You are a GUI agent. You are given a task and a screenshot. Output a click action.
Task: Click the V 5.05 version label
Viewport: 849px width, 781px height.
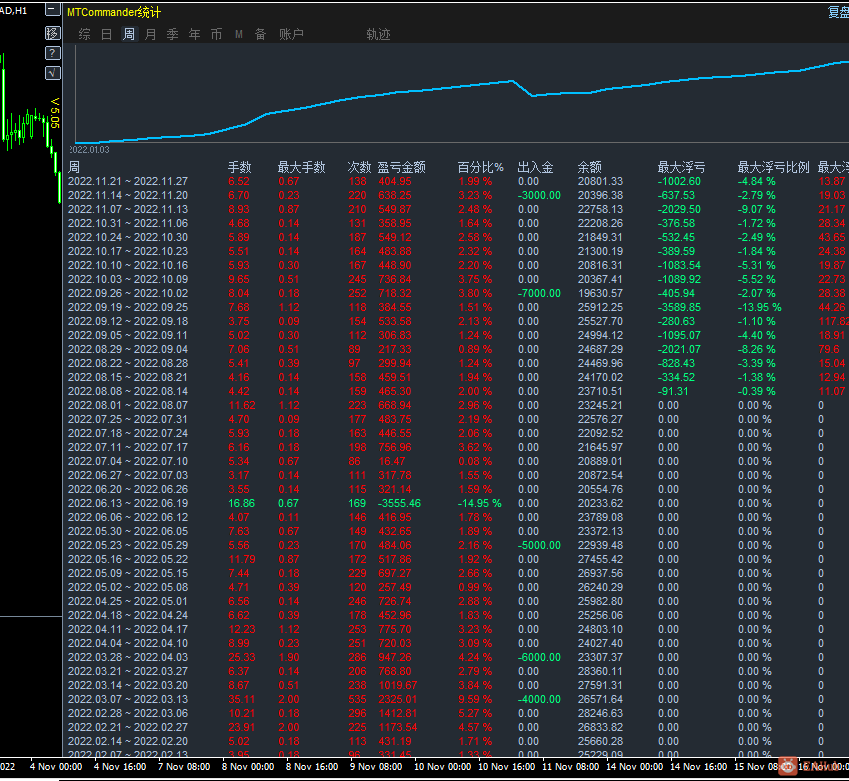coord(55,113)
